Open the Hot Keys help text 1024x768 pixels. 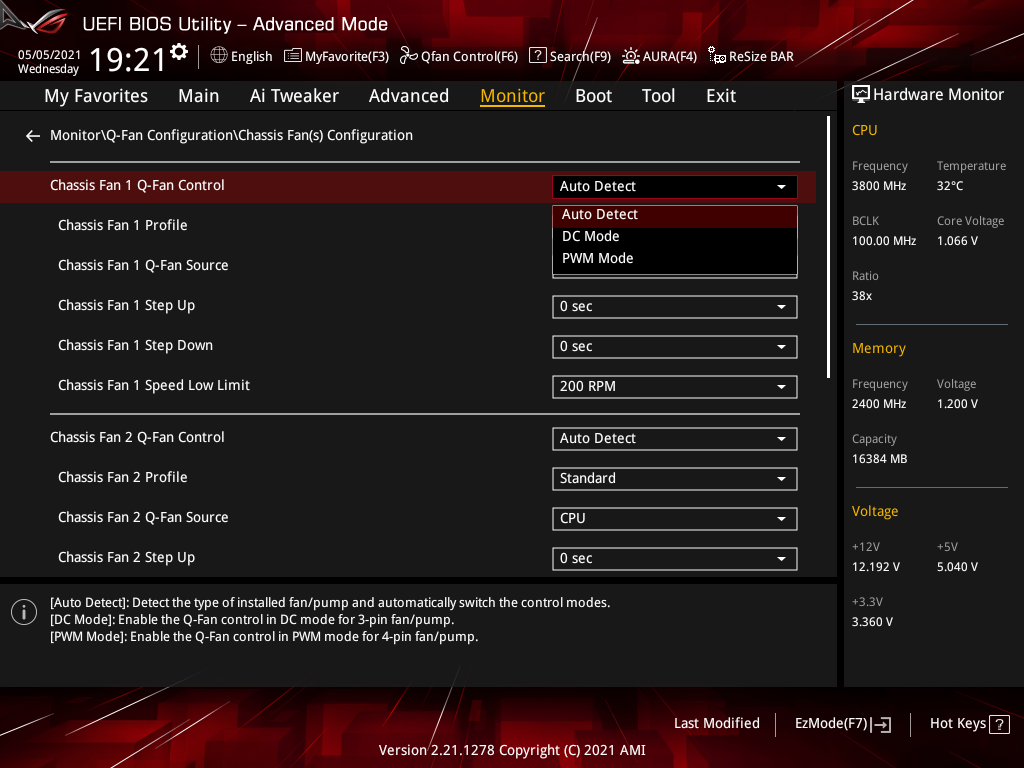click(x=957, y=724)
